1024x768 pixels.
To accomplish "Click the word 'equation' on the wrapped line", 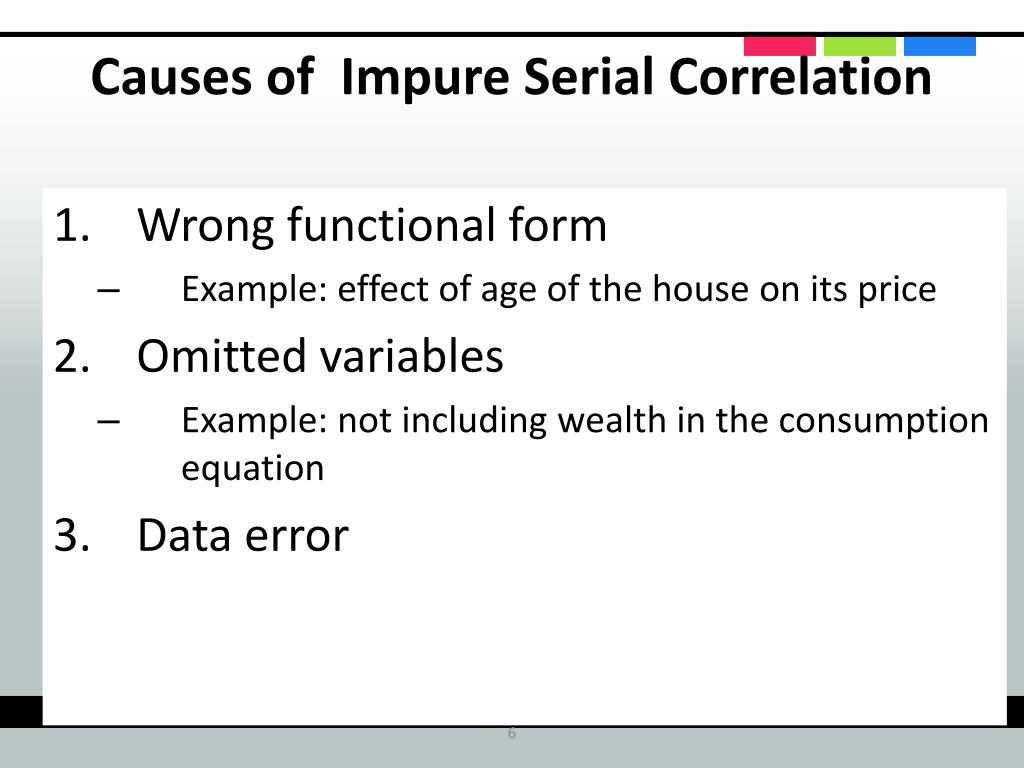I will coord(253,469).
